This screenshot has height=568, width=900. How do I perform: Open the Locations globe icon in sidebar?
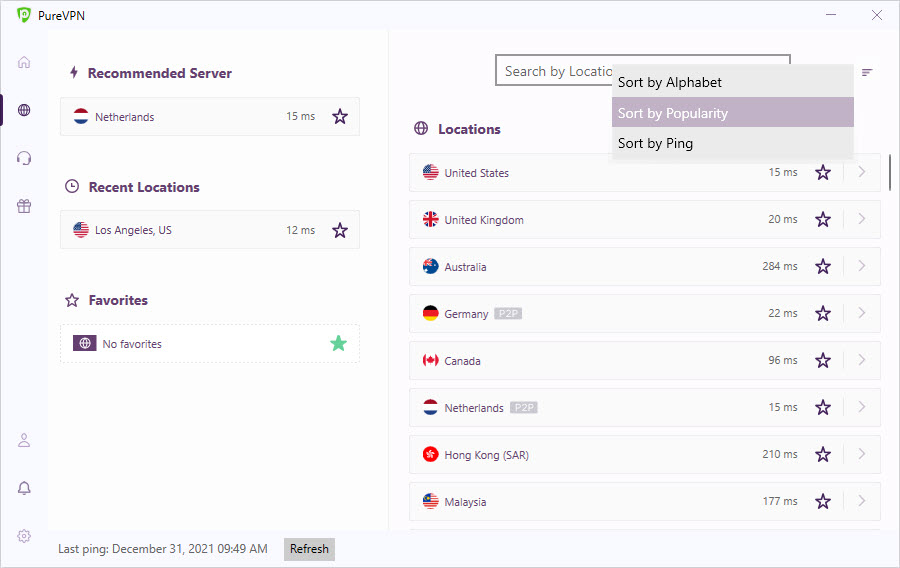[x=24, y=110]
